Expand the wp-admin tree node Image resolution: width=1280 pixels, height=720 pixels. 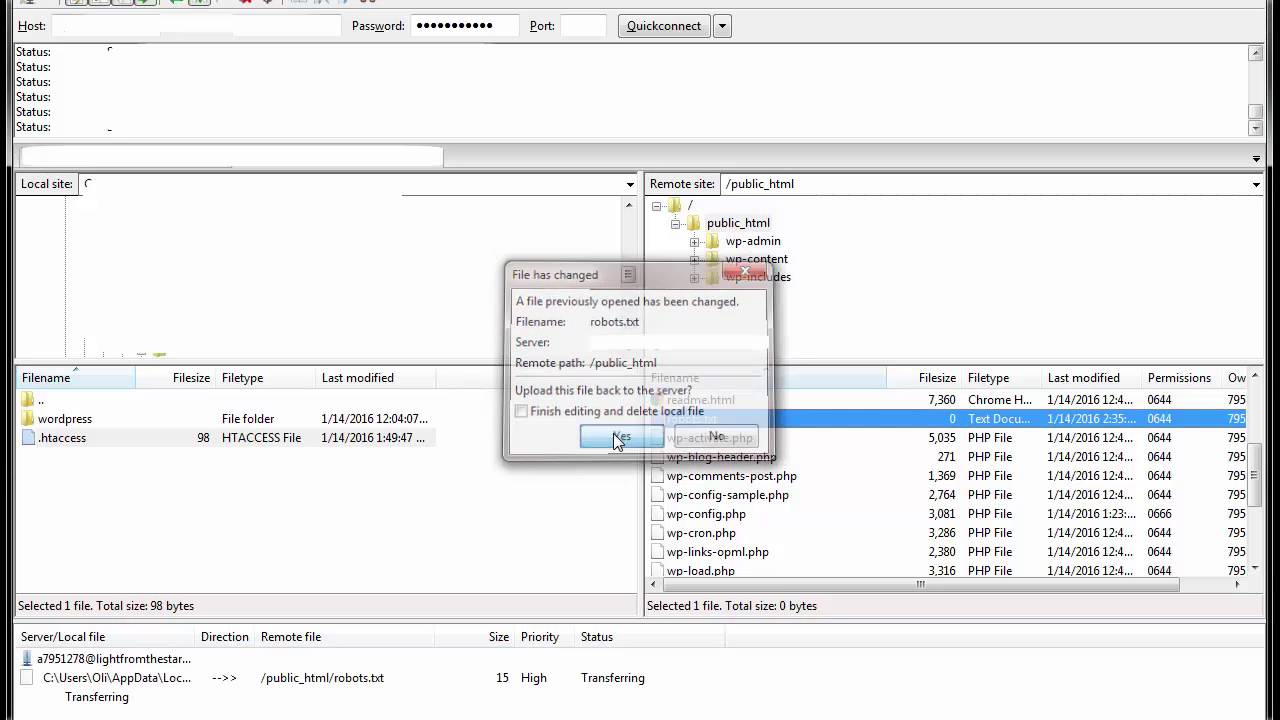click(695, 242)
